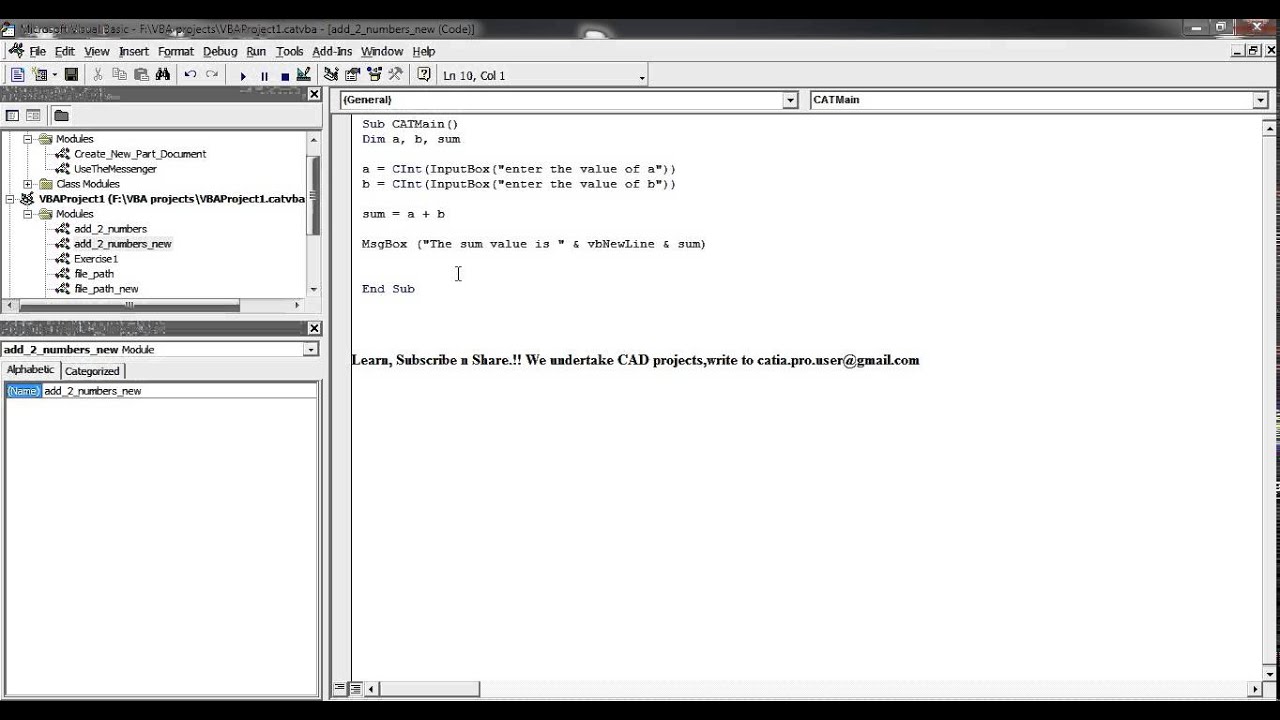Screen dimensions: 1280x720
Task: Switch to View Code in Project Explorer
Action: 12,115
